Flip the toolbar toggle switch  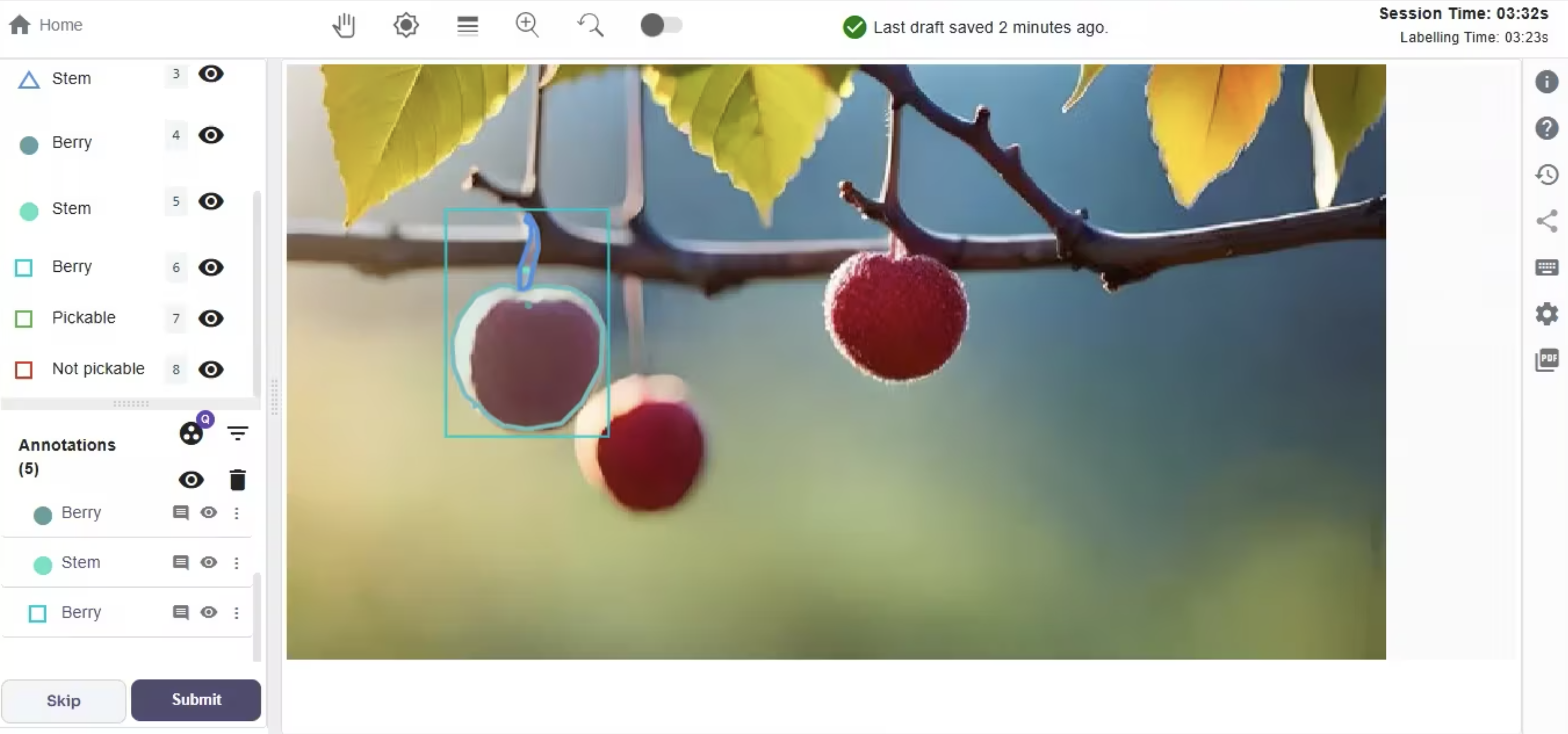point(661,25)
